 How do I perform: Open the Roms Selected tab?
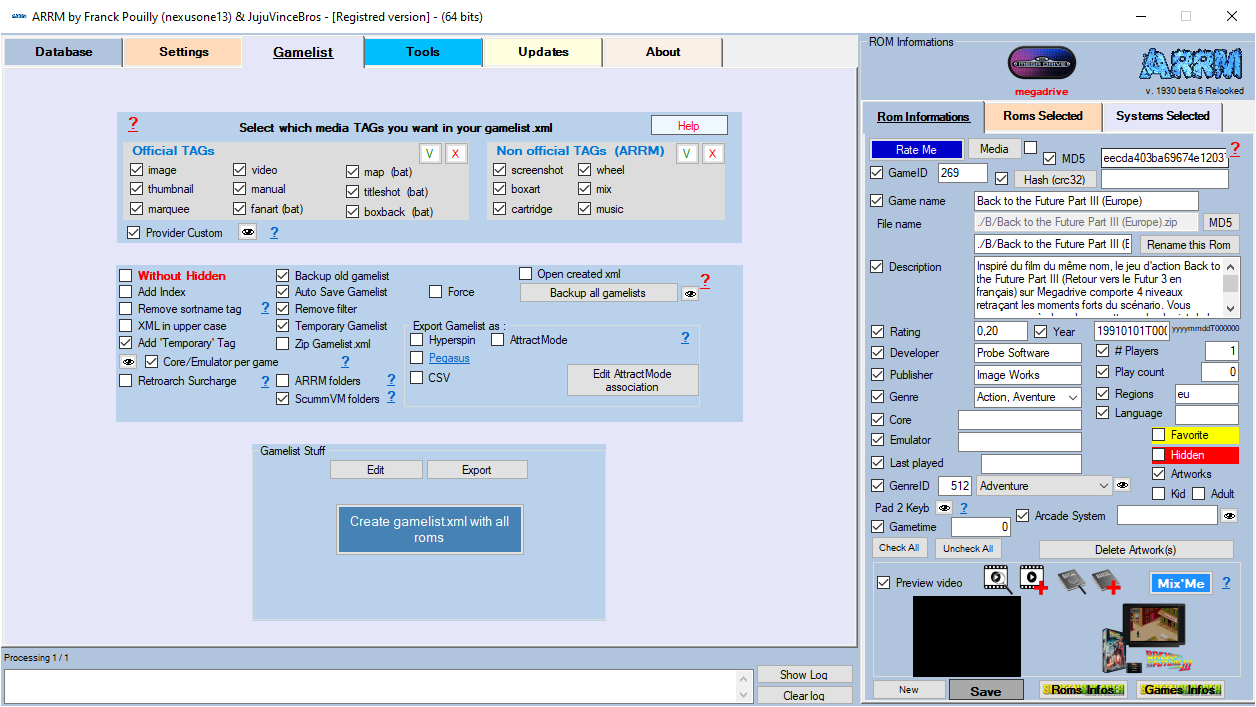[x=1042, y=117]
